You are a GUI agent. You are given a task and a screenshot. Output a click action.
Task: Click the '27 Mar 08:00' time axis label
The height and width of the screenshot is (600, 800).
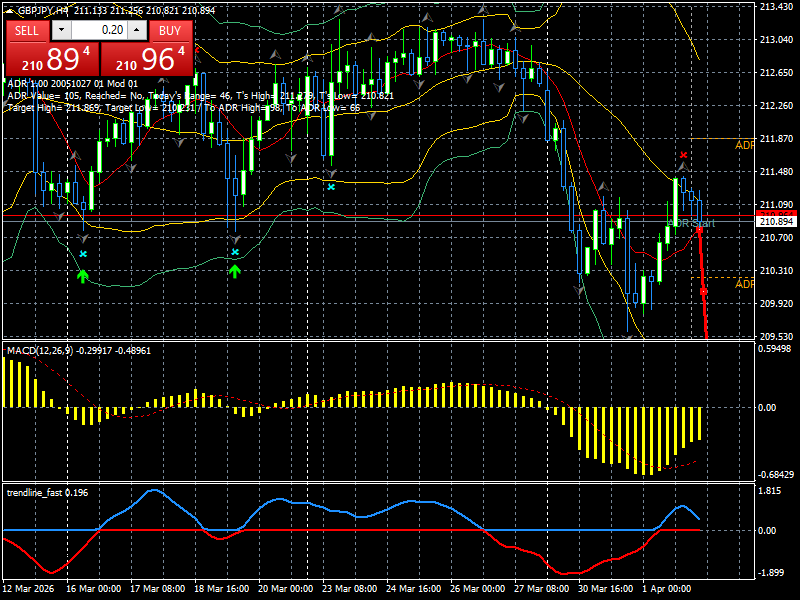pos(542,589)
